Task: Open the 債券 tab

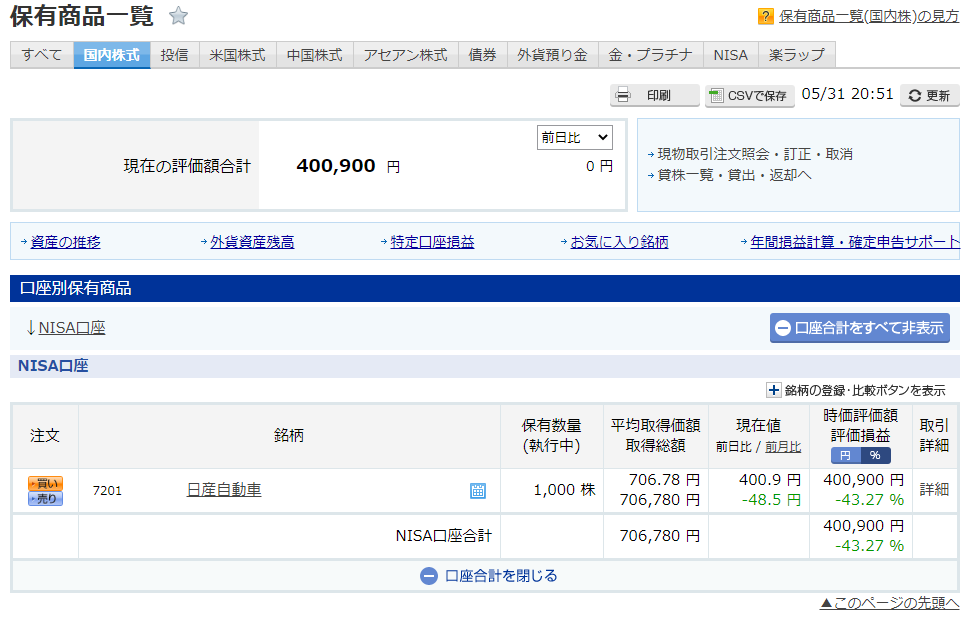Action: tap(483, 55)
